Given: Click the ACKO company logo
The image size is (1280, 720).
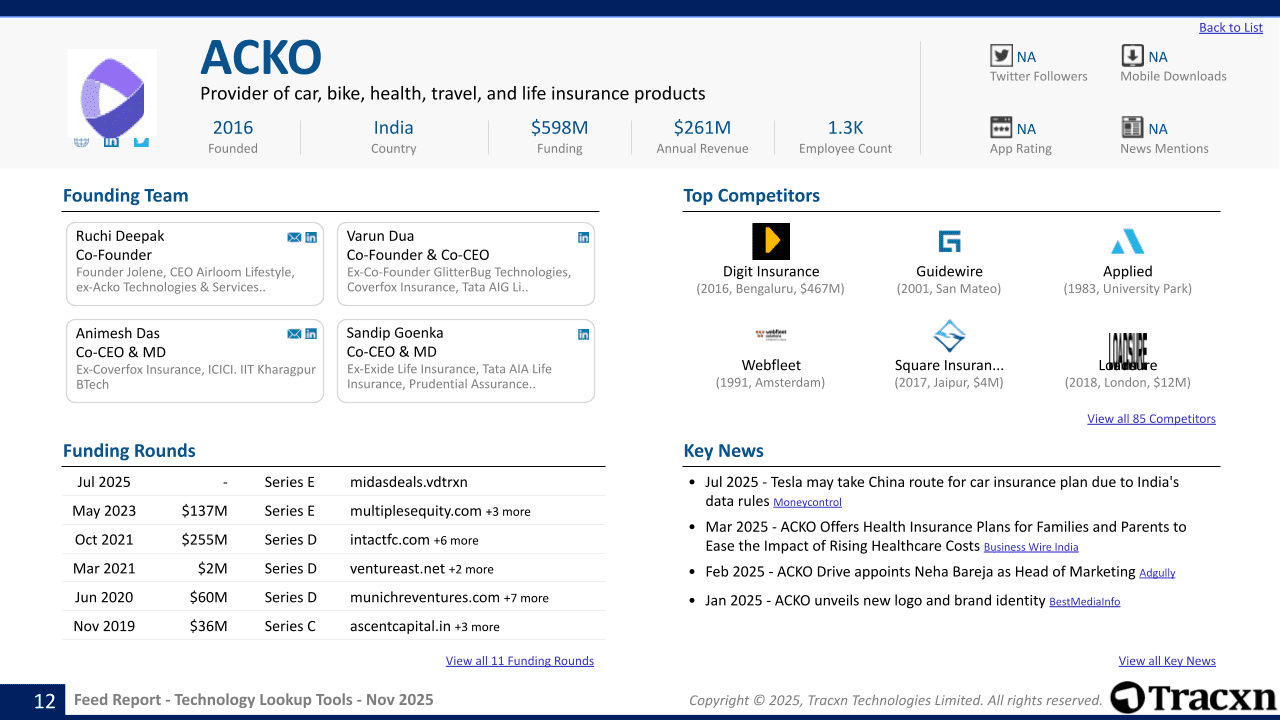Looking at the screenshot, I should point(112,93).
